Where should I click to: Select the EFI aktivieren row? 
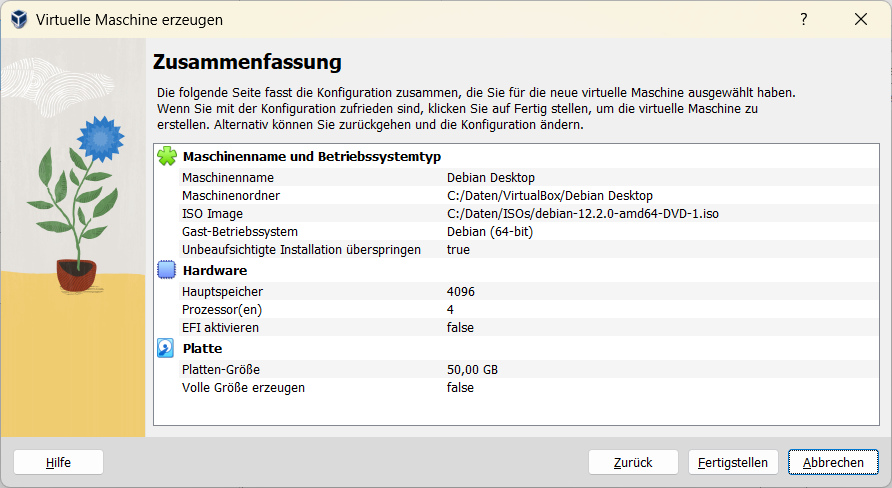pyautogui.click(x=400, y=327)
